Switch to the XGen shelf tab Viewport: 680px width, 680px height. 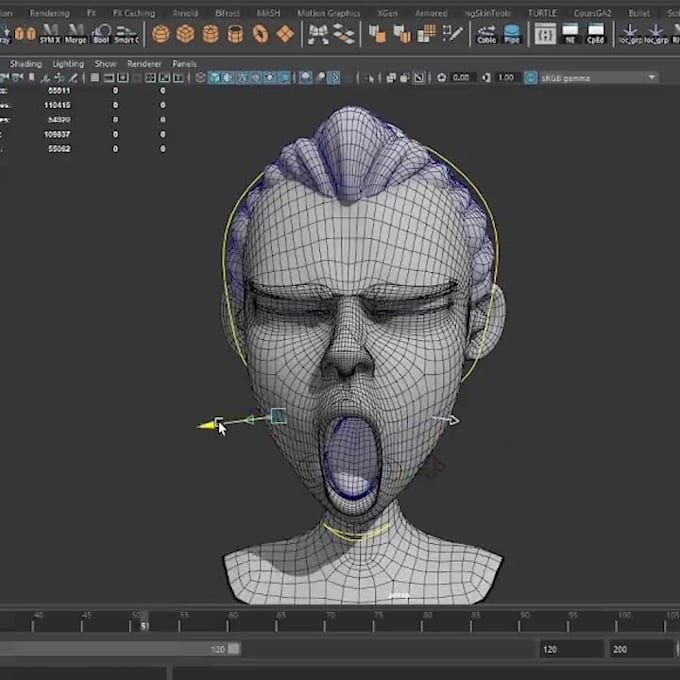(x=387, y=13)
